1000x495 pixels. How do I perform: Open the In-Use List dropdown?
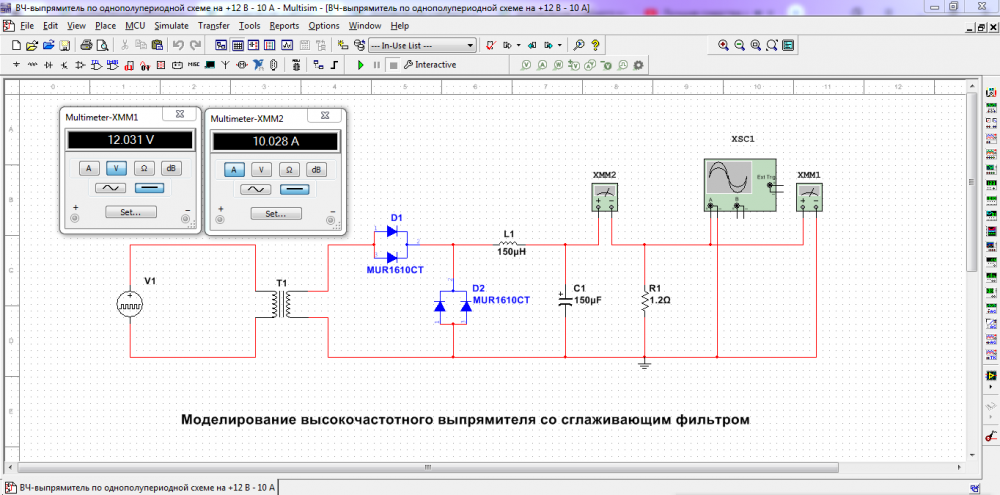470,45
